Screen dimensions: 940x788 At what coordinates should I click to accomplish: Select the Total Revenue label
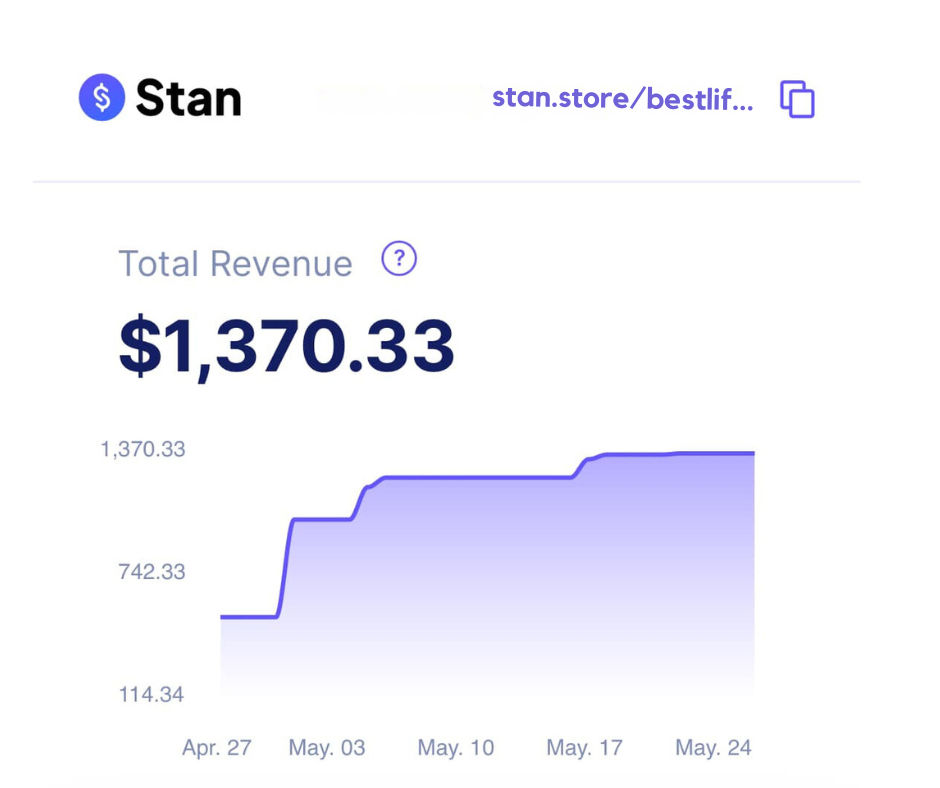[235, 263]
